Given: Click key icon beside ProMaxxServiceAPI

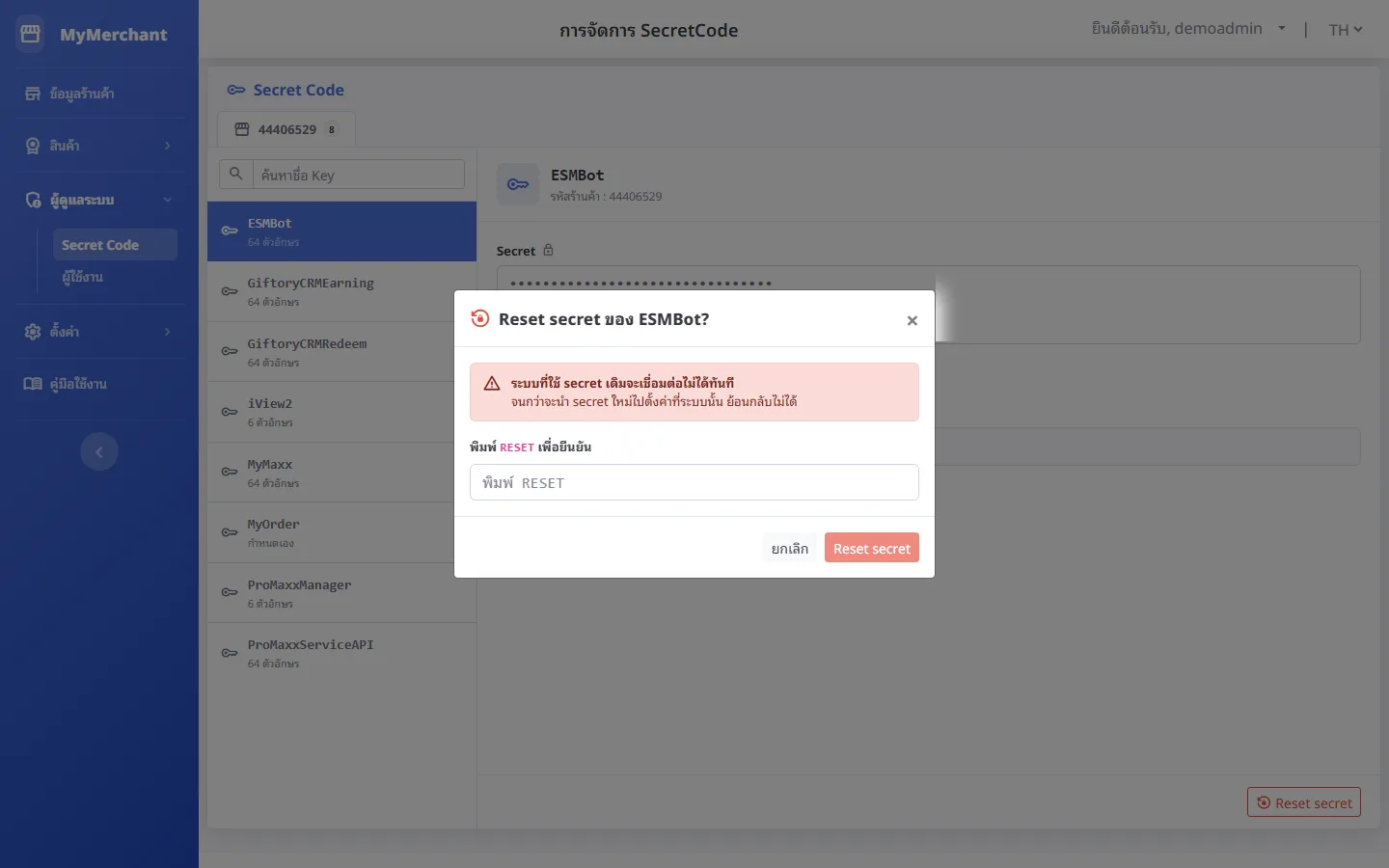Looking at the screenshot, I should [x=230, y=653].
